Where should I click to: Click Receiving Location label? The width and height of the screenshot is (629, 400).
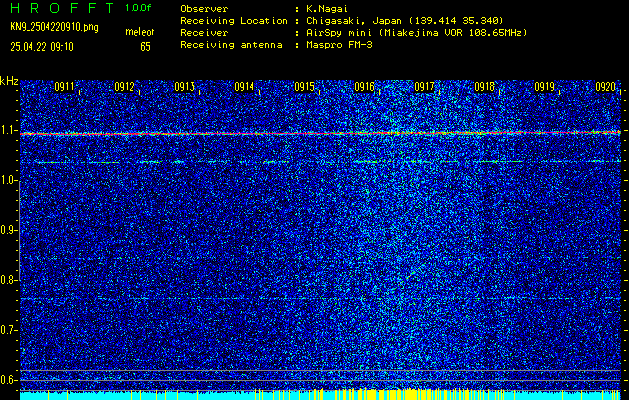coord(234,21)
